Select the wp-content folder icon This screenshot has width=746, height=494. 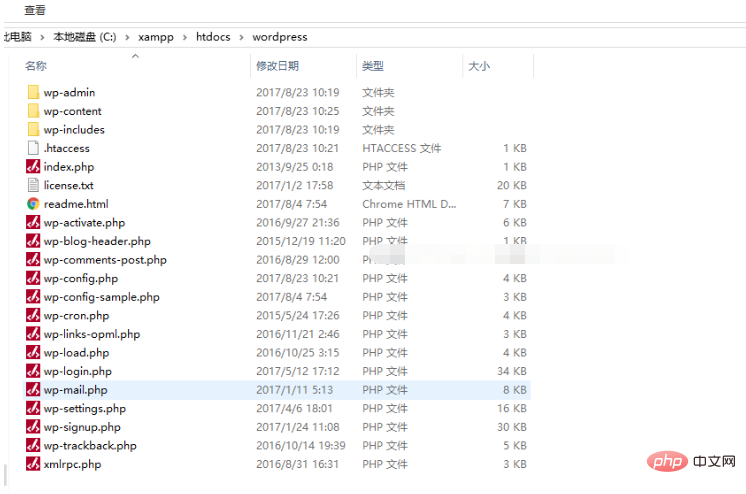click(33, 111)
